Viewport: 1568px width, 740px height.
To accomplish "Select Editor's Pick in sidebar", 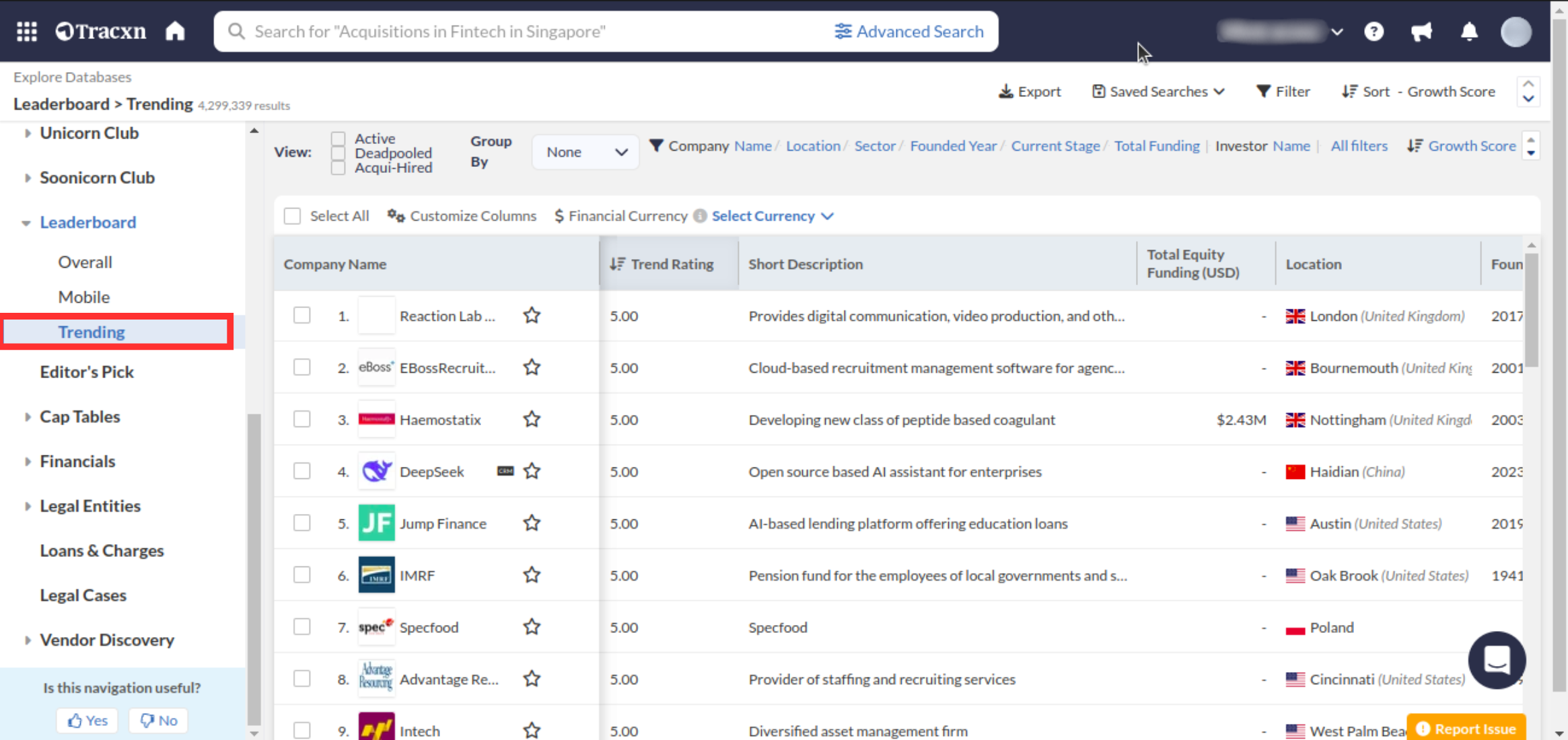I will 87,372.
